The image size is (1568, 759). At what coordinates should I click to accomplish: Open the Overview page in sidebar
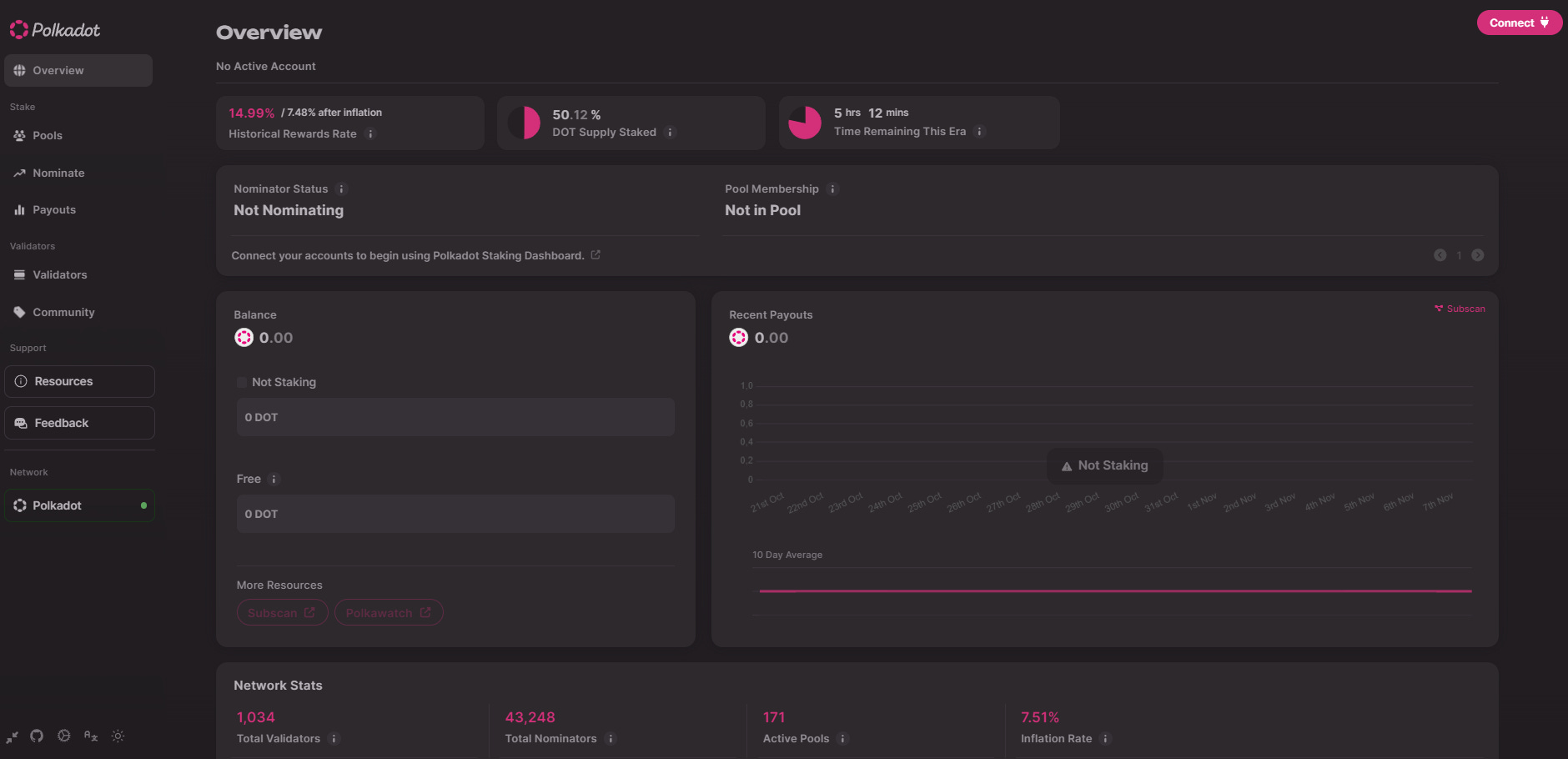[x=78, y=71]
